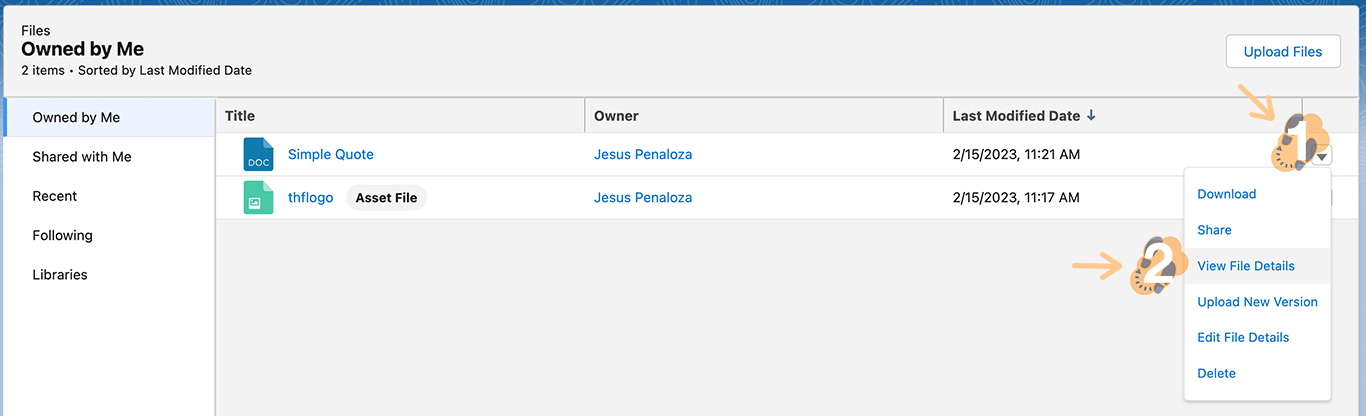1366x416 pixels.
Task: Sort by the Title column header
Action: pos(240,116)
